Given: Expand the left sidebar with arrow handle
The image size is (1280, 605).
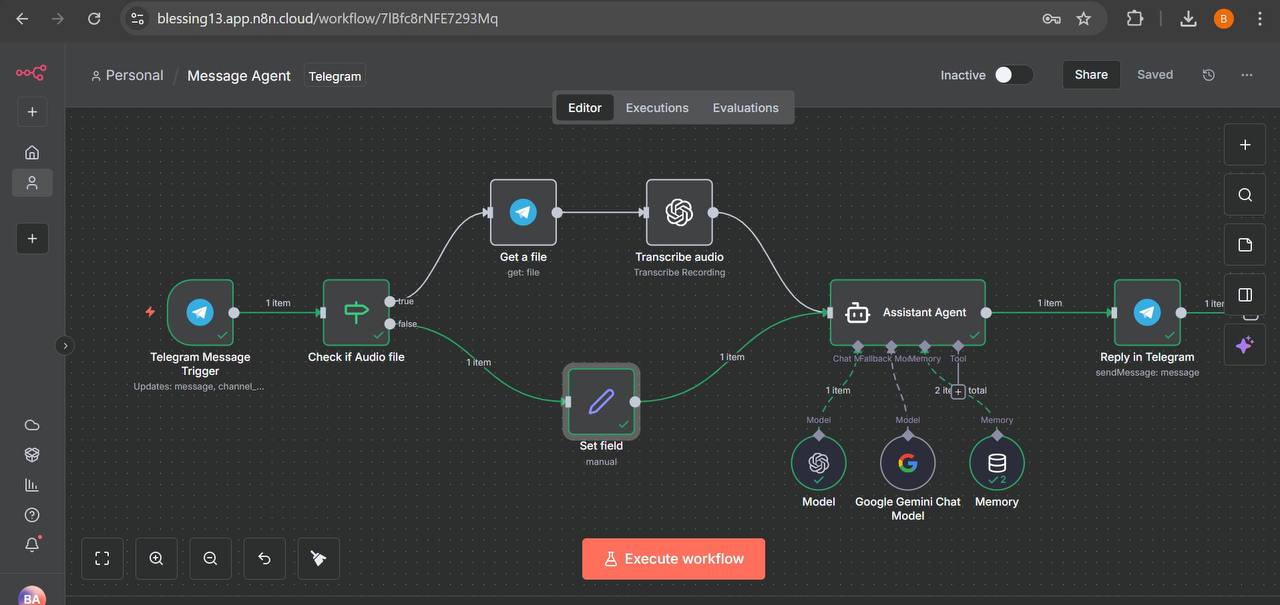Looking at the screenshot, I should [65, 345].
